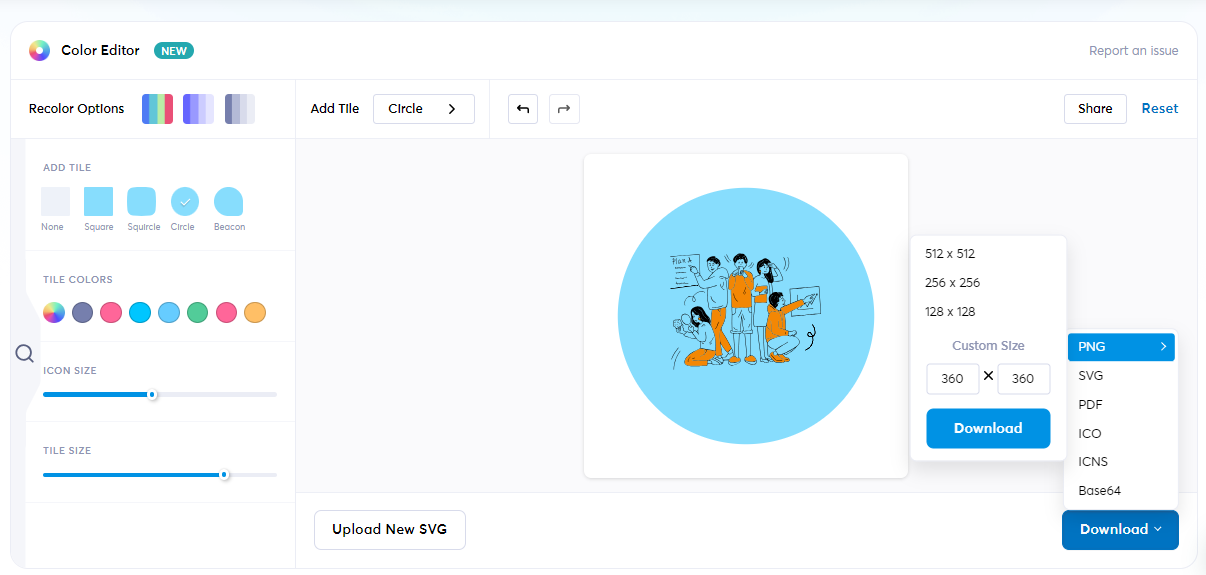Pick the orange tile color
1206x575 pixels.
point(255,313)
